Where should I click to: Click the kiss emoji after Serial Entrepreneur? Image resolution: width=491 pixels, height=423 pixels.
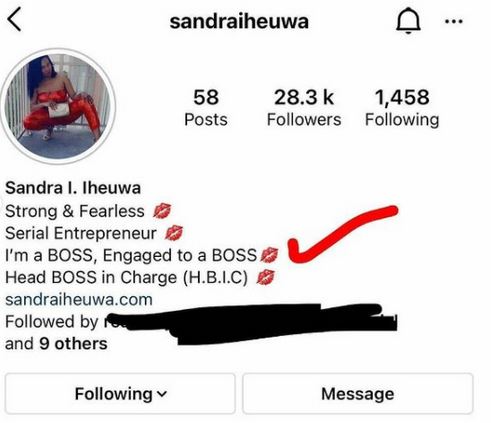point(174,233)
